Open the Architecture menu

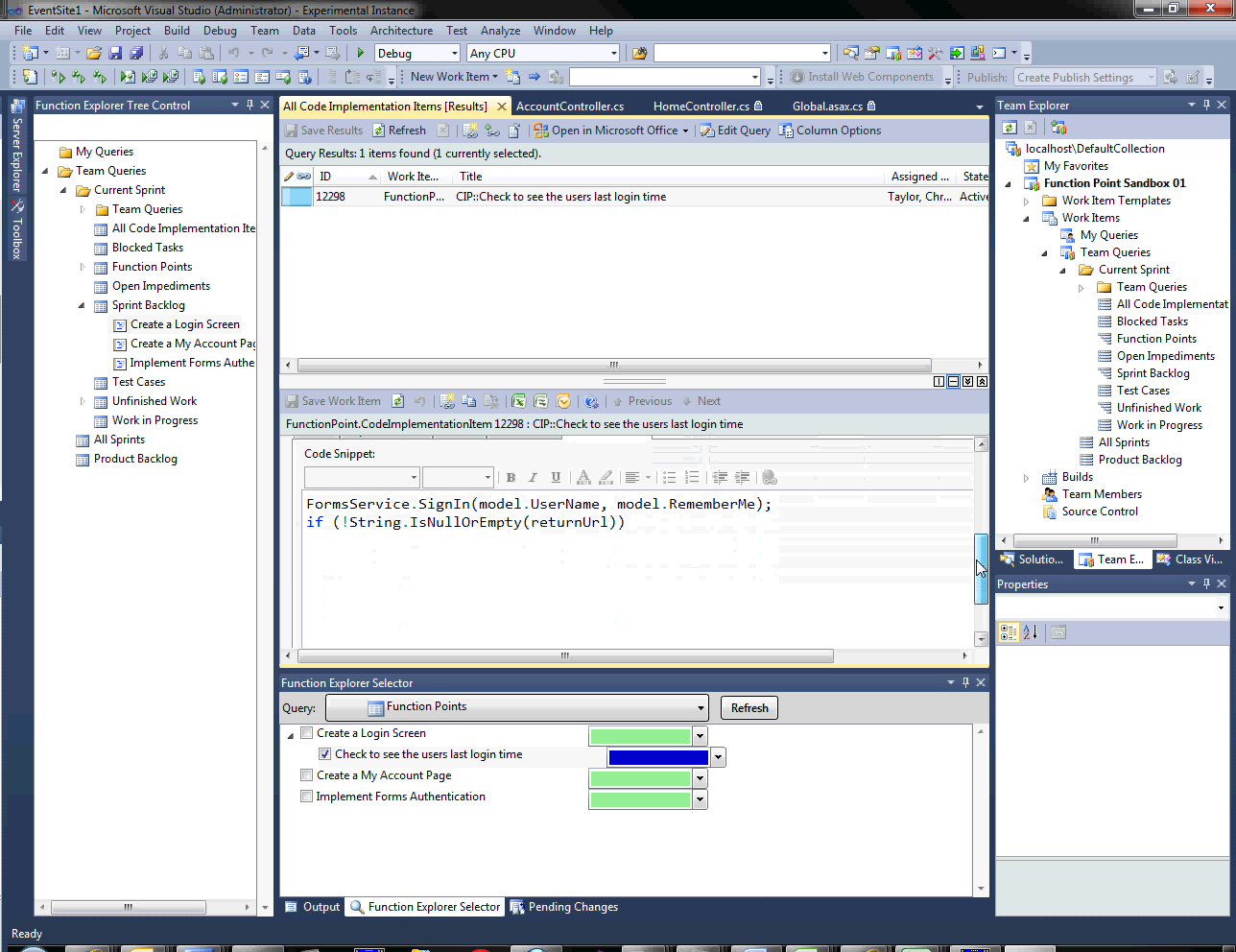[401, 31]
